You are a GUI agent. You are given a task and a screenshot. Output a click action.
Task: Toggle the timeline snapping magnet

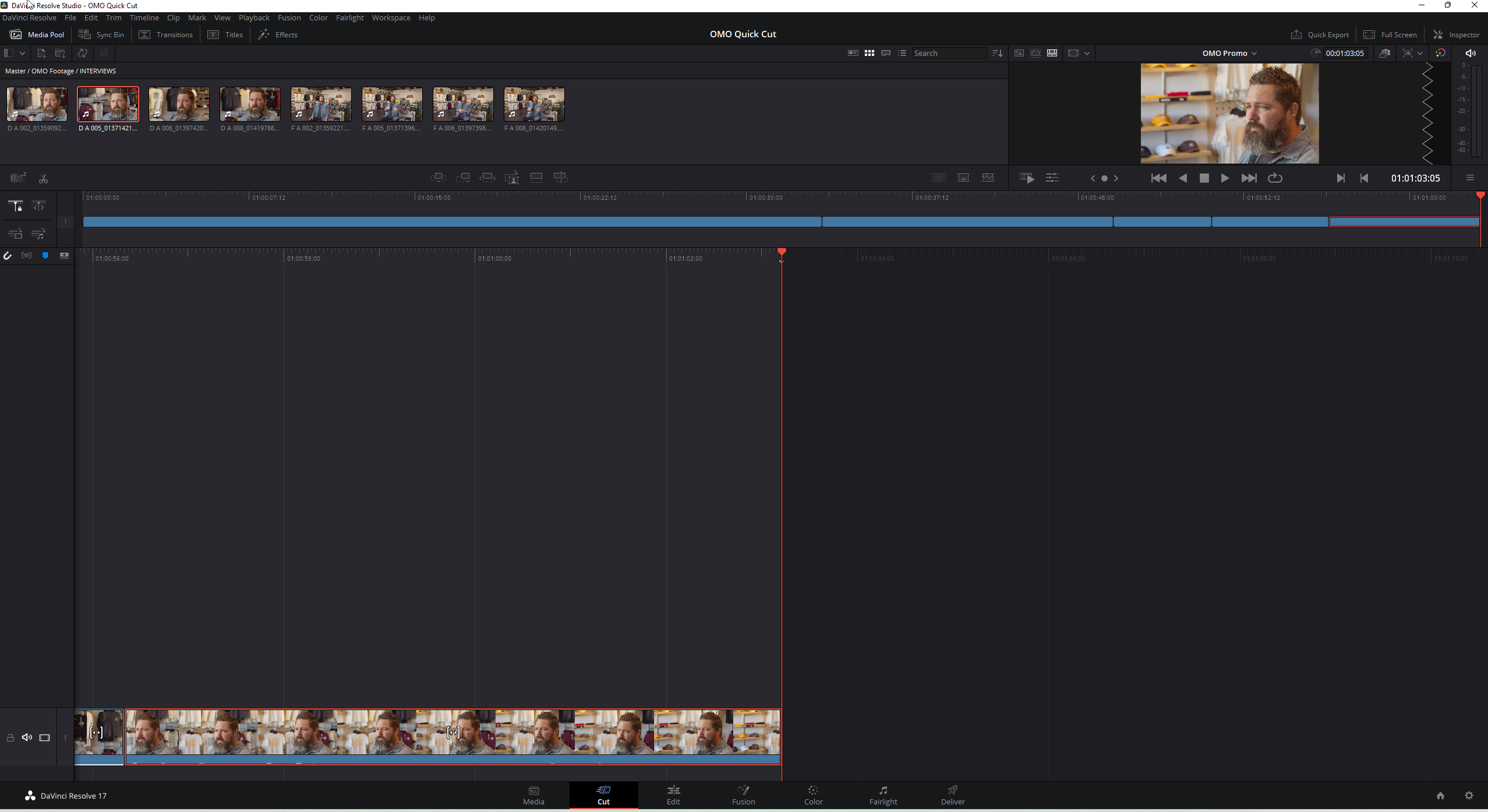point(8,256)
